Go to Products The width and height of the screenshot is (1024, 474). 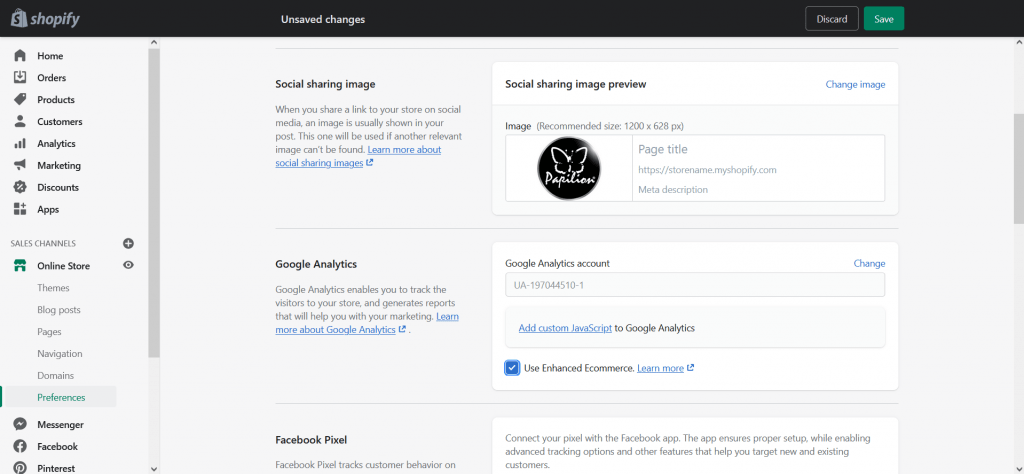(x=56, y=100)
